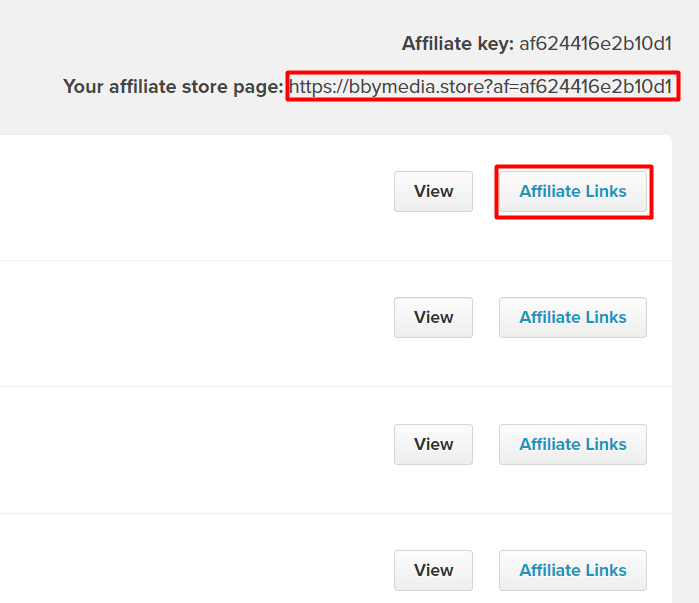Click the affiliate key value af624416e2b10d1
The width and height of the screenshot is (699, 603).
(x=596, y=44)
